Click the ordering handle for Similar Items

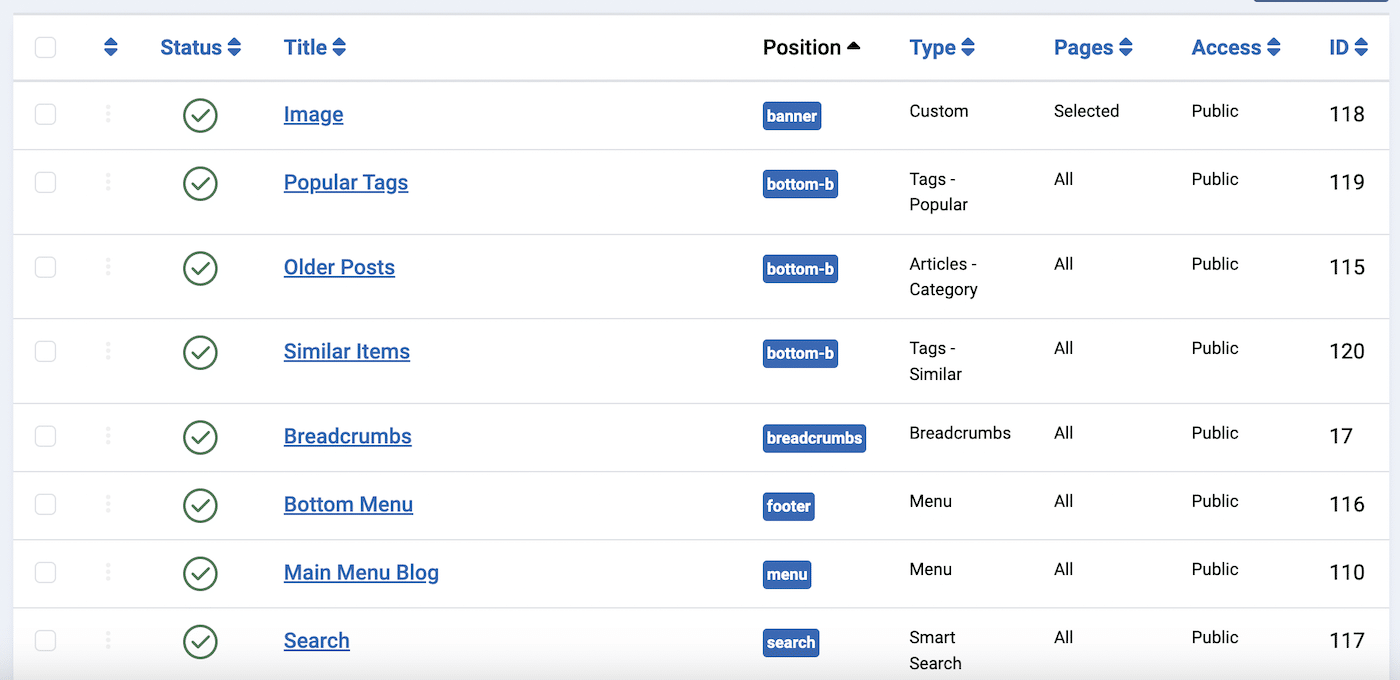[108, 353]
